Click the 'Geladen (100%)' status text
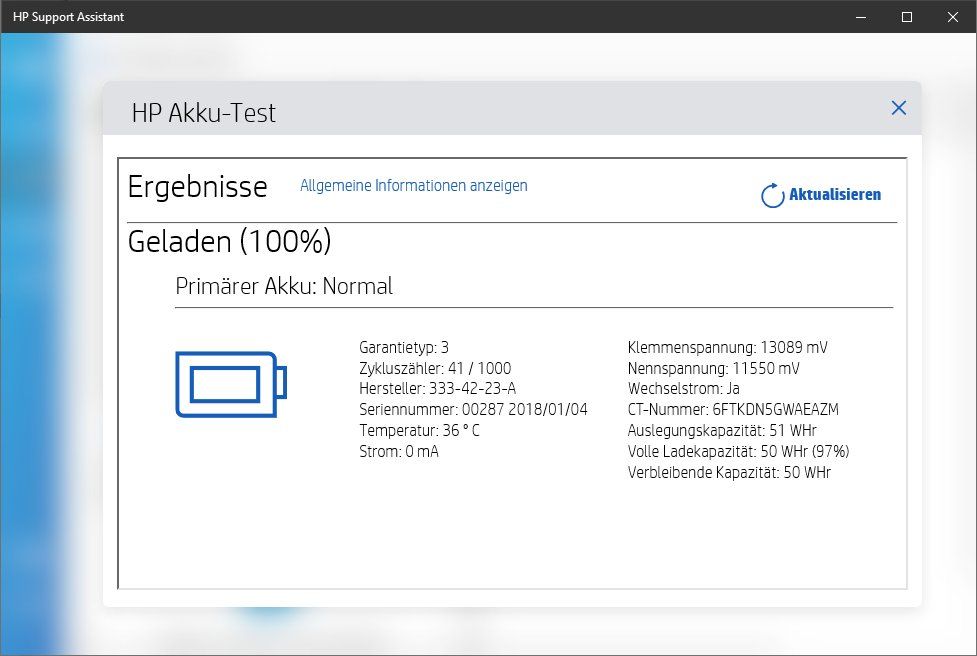 [229, 241]
